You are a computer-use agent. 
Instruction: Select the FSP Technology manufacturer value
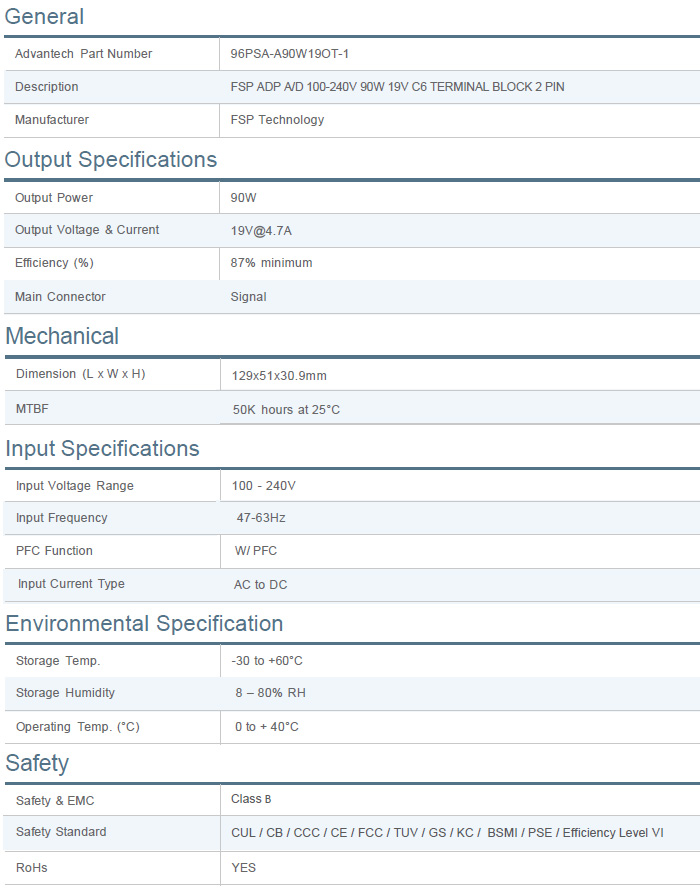[x=277, y=120]
